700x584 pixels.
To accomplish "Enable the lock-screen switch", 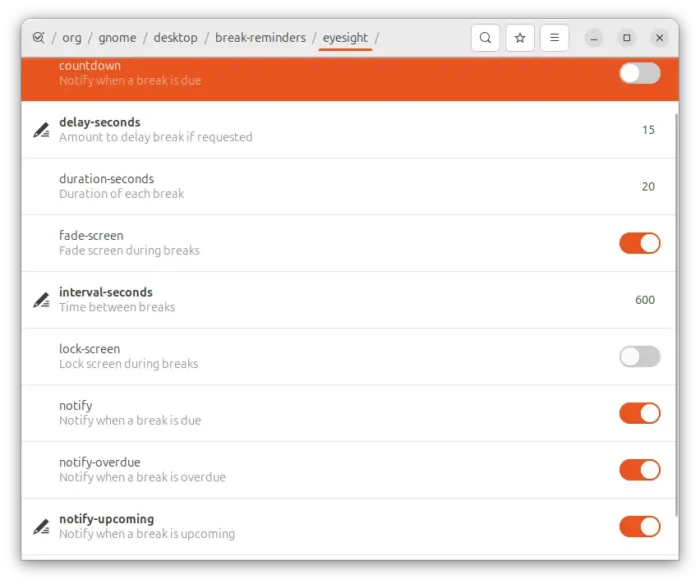I will 639,357.
